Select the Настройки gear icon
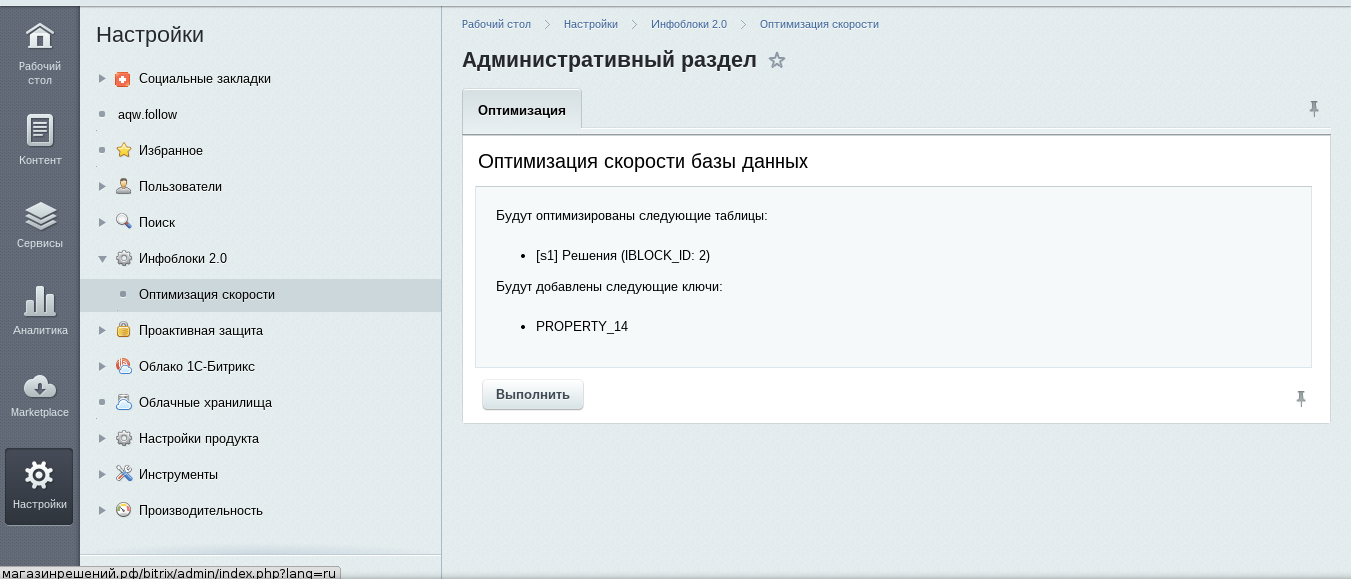Image resolution: width=1351 pixels, height=579 pixels. [x=39, y=475]
